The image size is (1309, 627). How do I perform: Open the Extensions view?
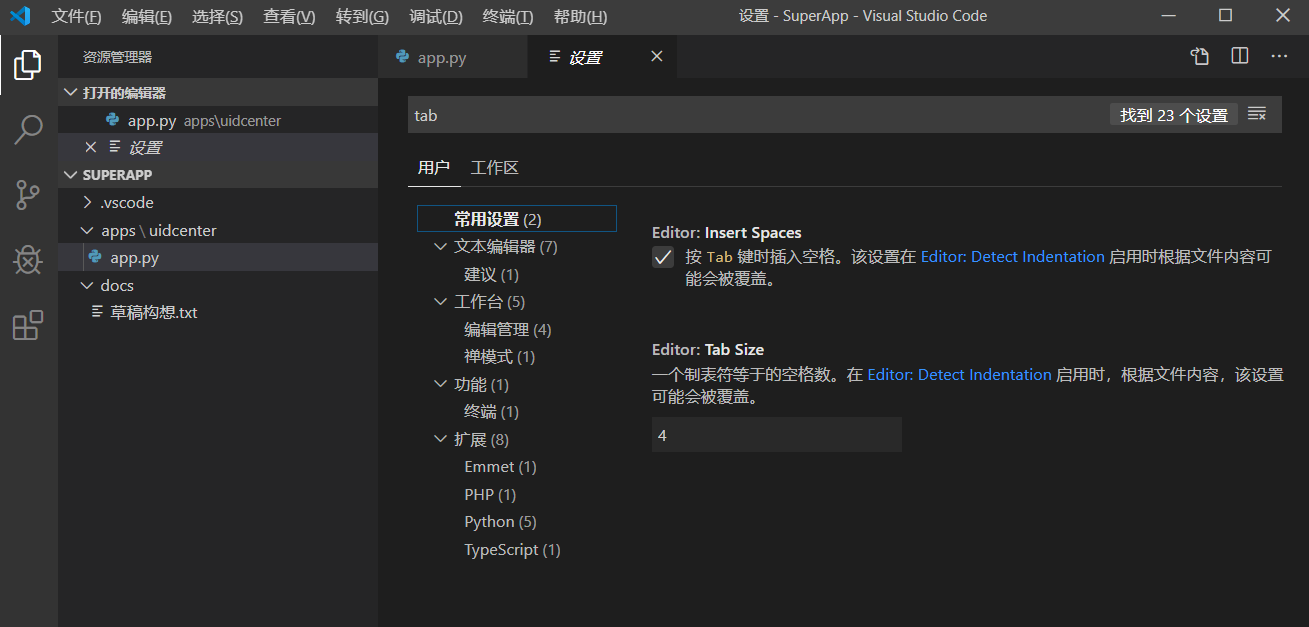[28, 325]
